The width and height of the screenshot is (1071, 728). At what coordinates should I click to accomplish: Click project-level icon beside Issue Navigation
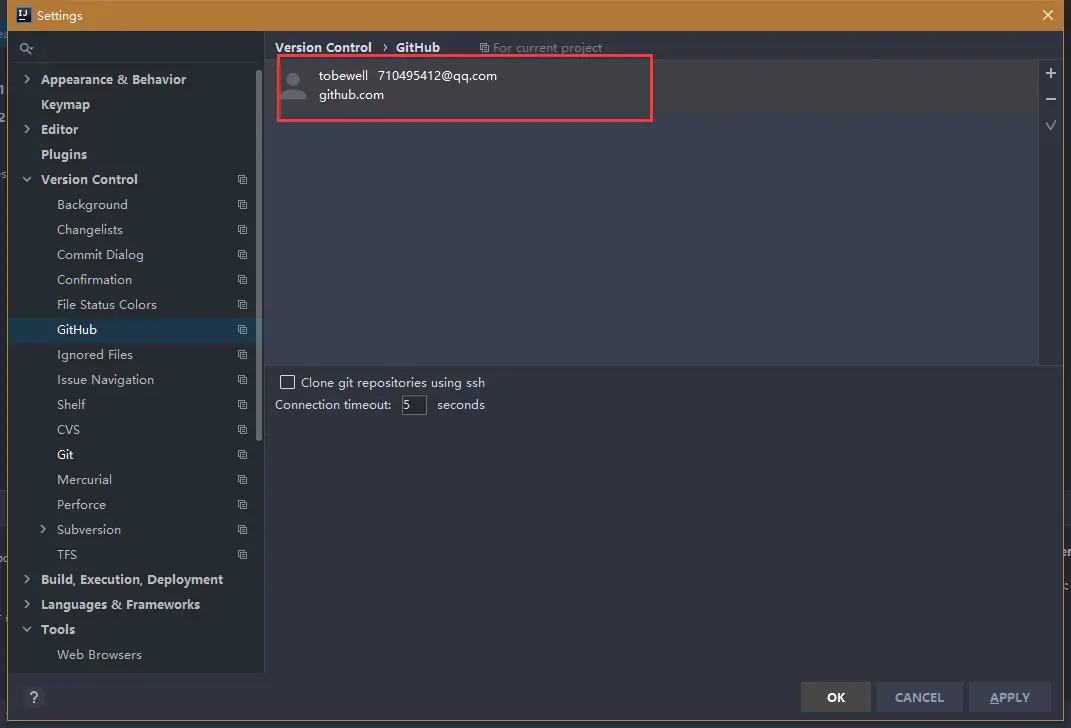(242, 380)
